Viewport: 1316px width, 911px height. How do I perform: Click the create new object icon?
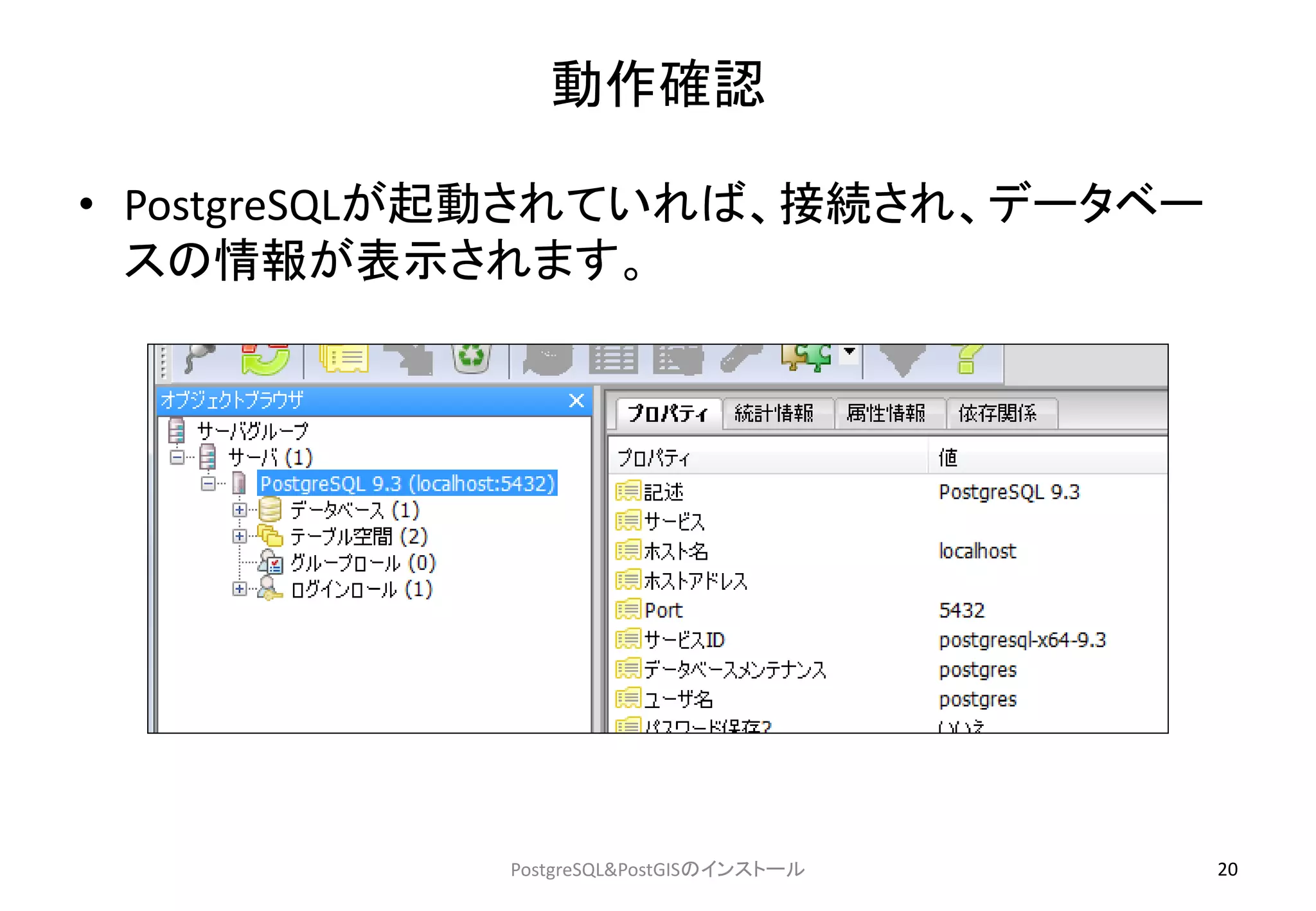409,359
